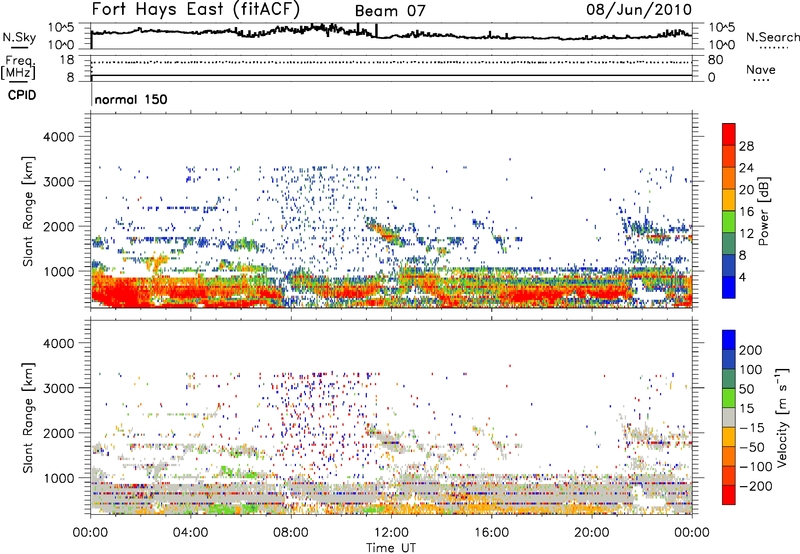Click the '12:00' time axis label
This screenshot has width=800, height=554.
tap(391, 533)
